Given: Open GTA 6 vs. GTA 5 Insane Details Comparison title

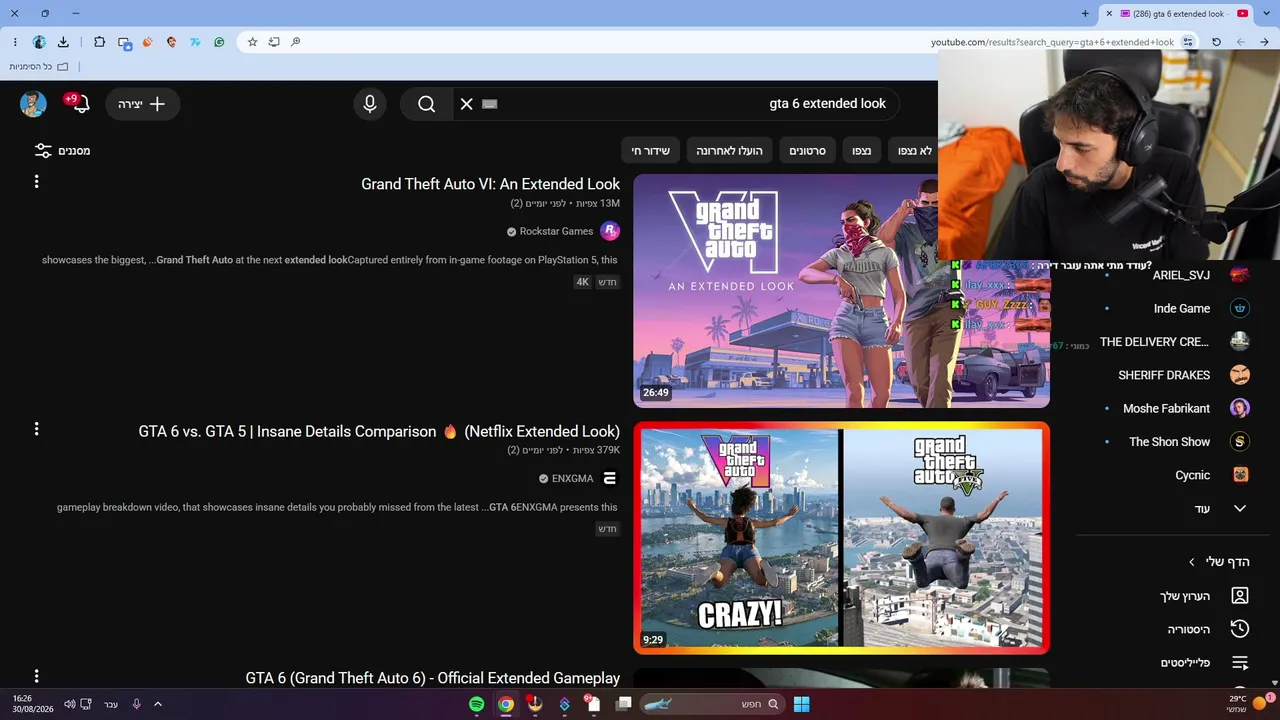Looking at the screenshot, I should 379,432.
